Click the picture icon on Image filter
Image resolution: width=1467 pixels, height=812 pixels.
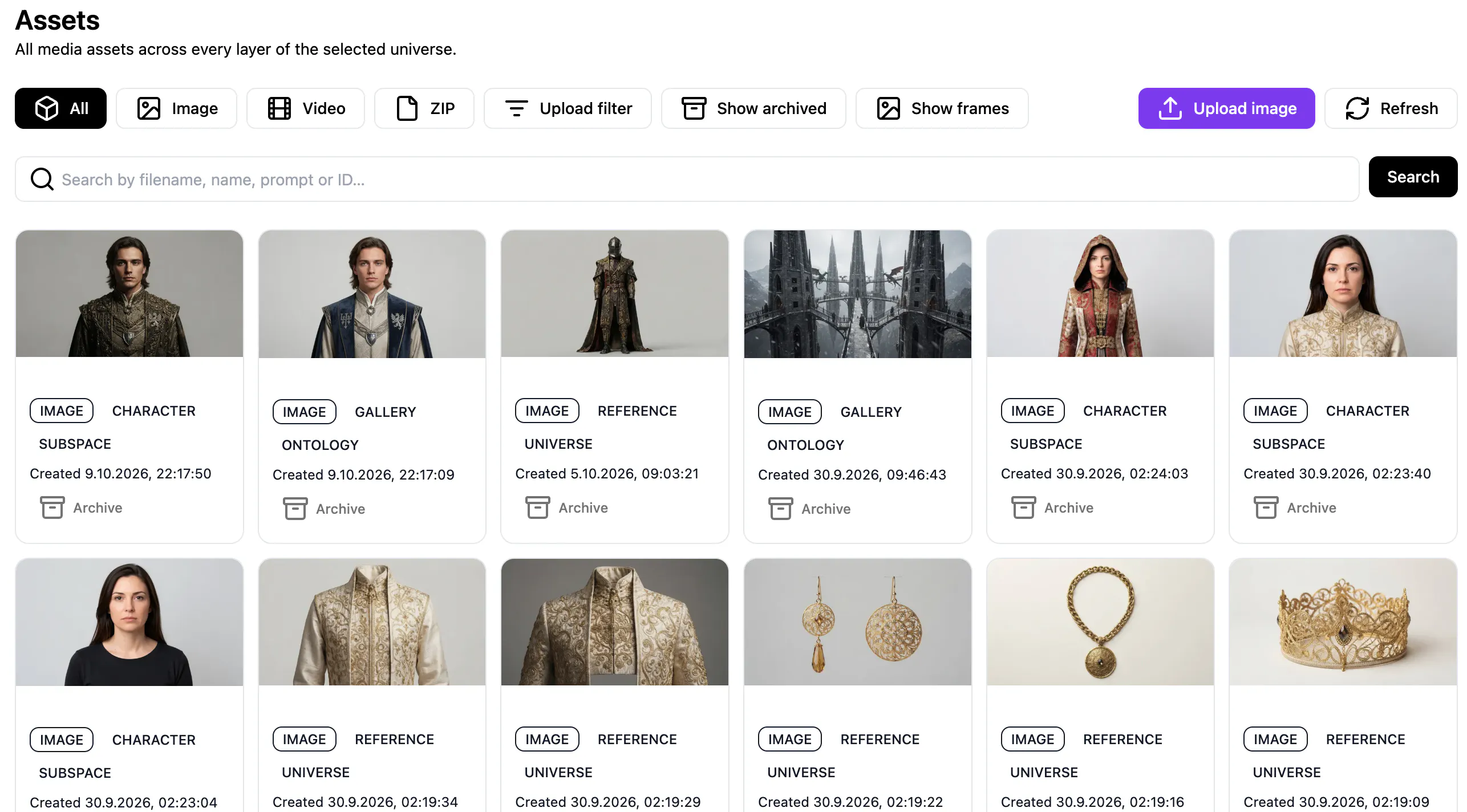click(x=149, y=108)
